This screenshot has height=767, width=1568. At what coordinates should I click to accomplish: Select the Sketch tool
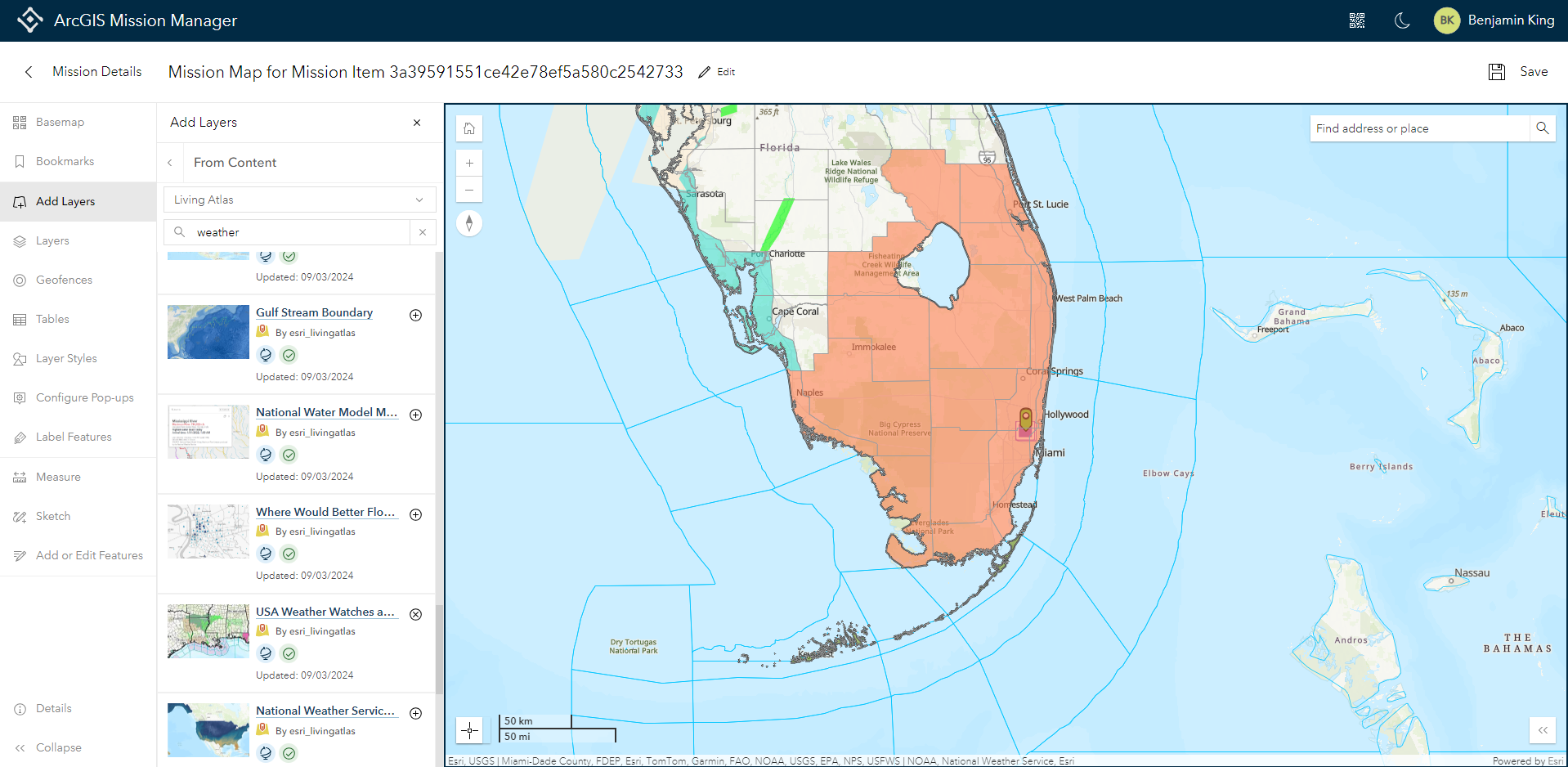tap(53, 516)
